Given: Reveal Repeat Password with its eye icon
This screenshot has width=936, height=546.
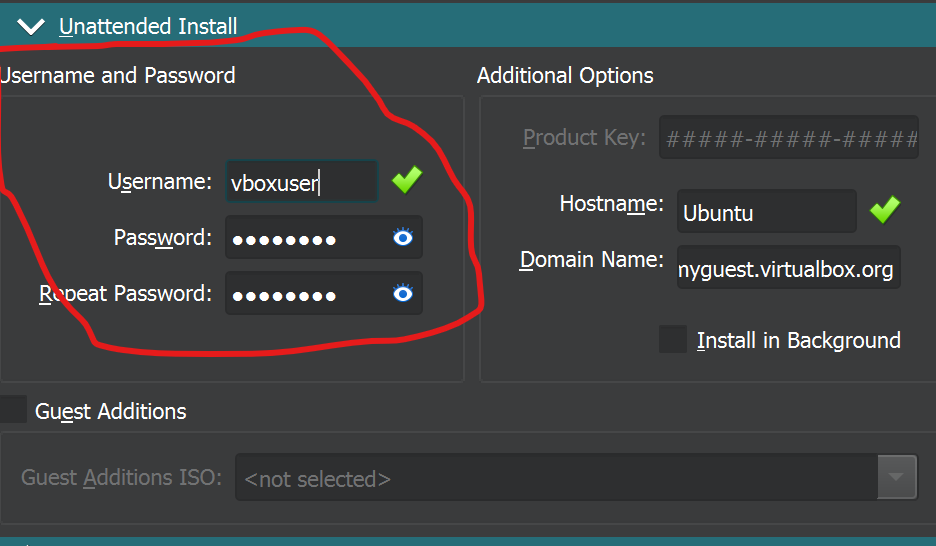Looking at the screenshot, I should pos(403,293).
